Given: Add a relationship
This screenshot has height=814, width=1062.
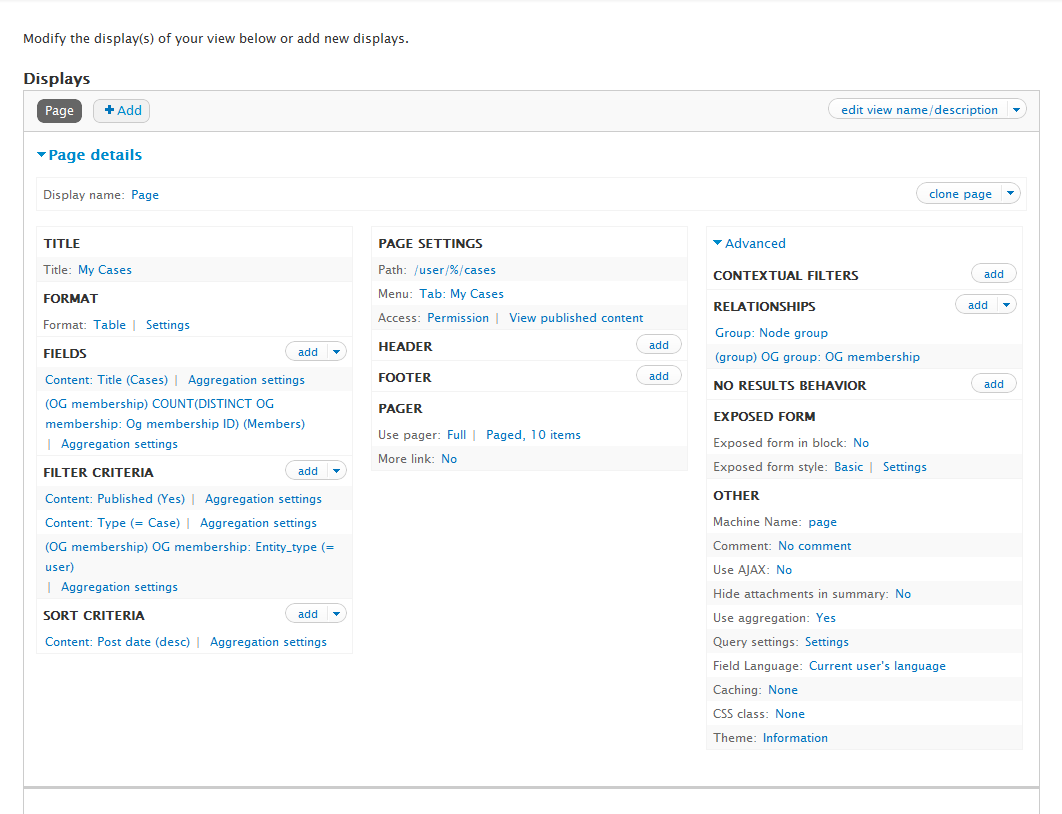Looking at the screenshot, I should 977,305.
